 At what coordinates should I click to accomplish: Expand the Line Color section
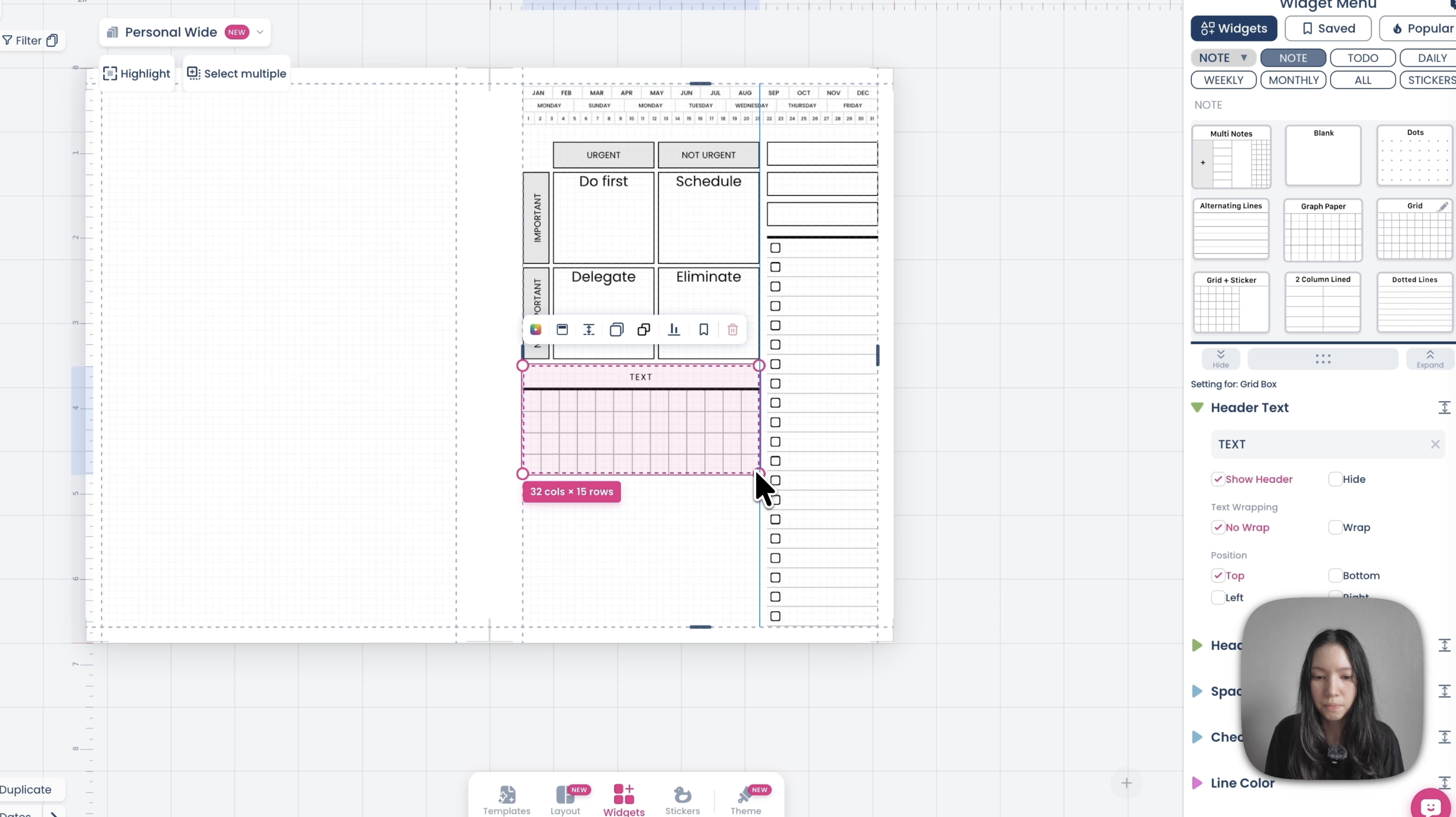pos(1197,783)
